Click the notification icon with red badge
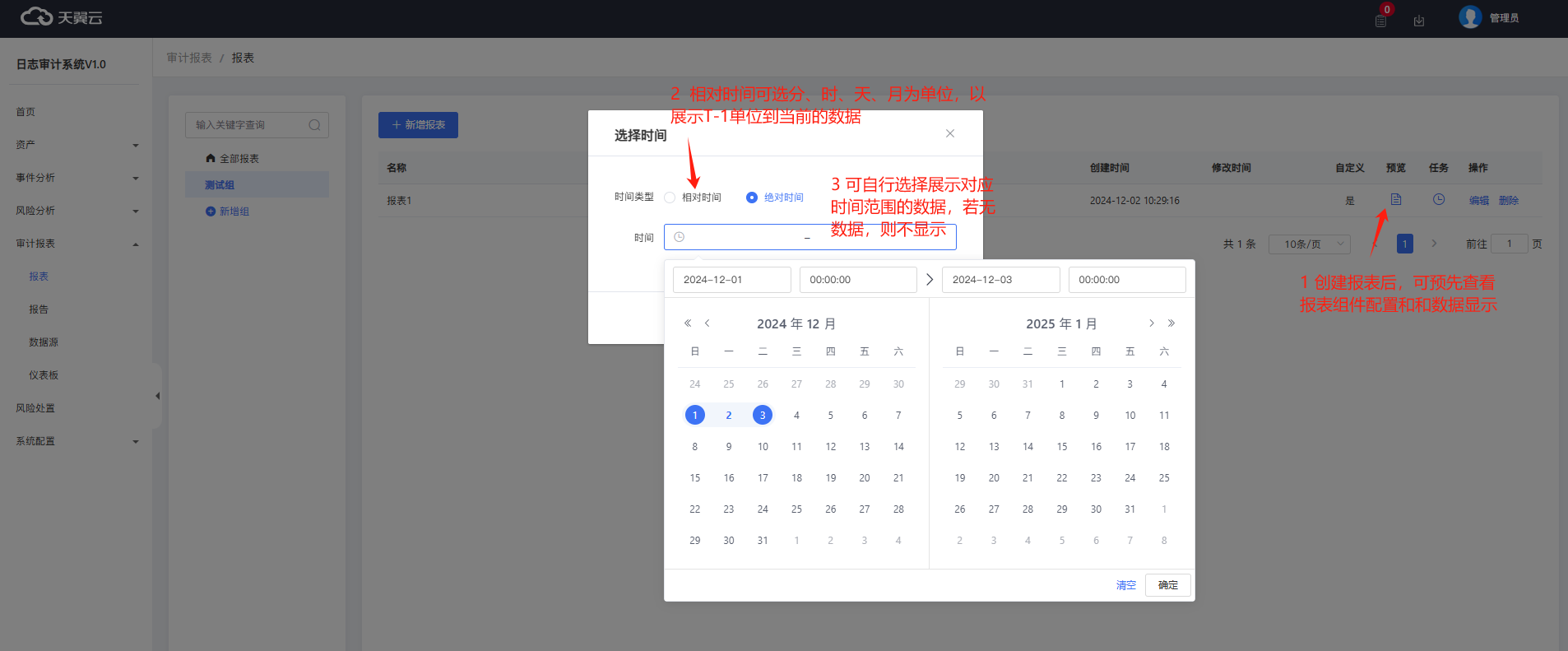Viewport: 1568px width, 651px height. 1381,20
